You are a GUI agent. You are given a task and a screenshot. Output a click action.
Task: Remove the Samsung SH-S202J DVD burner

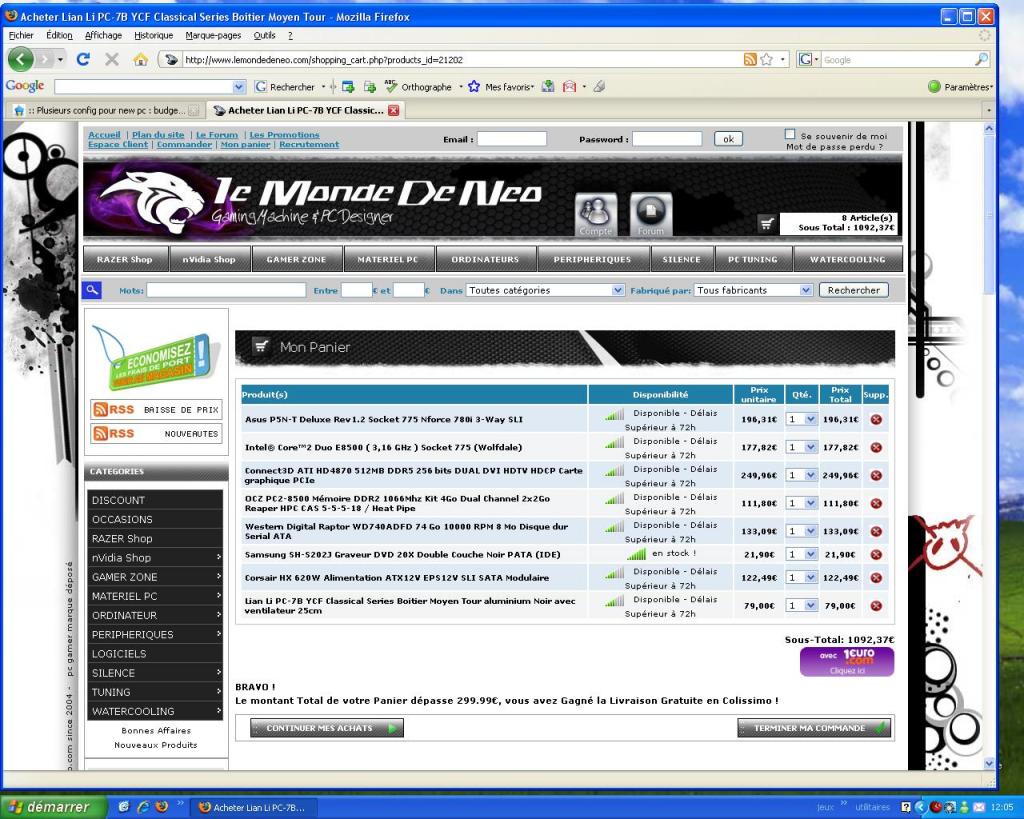(876, 554)
